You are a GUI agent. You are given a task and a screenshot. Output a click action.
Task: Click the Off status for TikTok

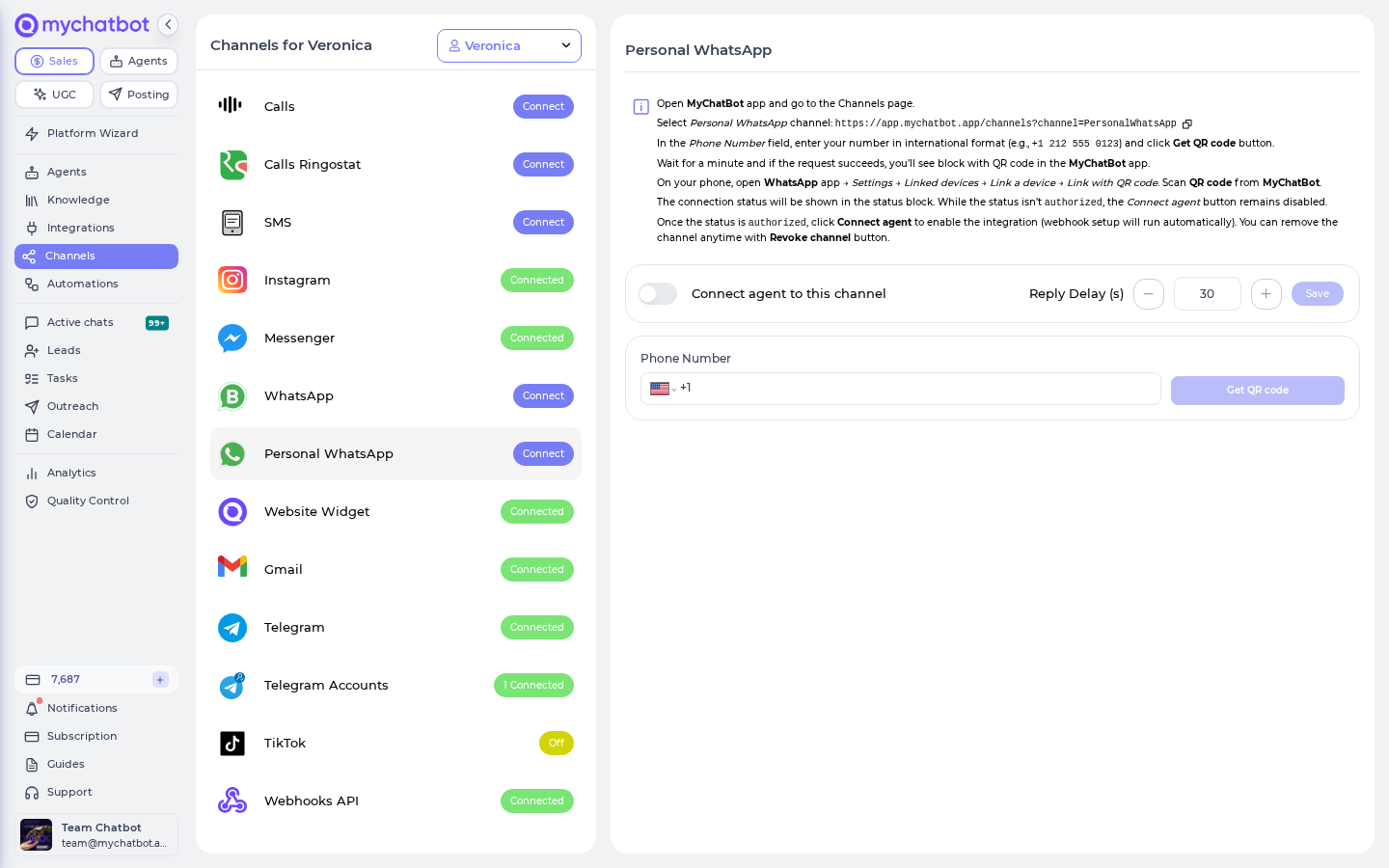(x=557, y=744)
